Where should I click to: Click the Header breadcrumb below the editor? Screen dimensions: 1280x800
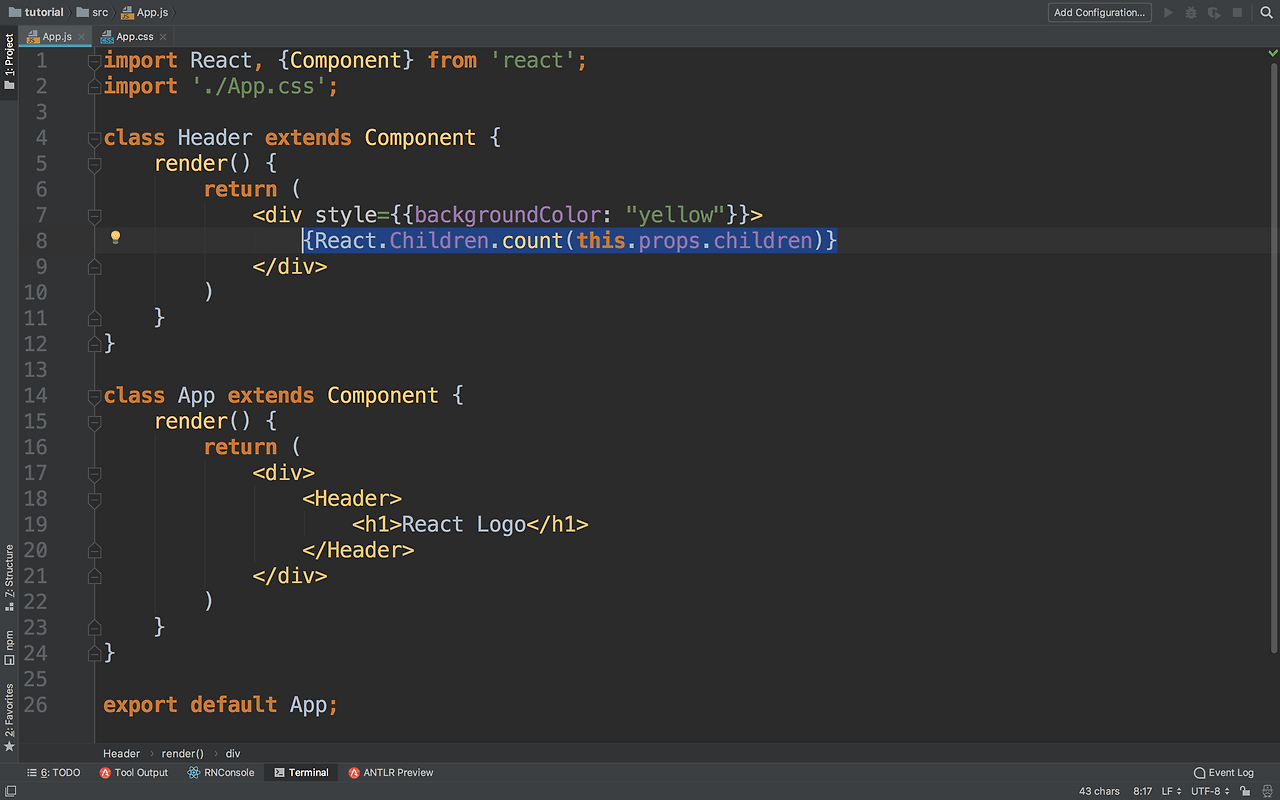(122, 753)
